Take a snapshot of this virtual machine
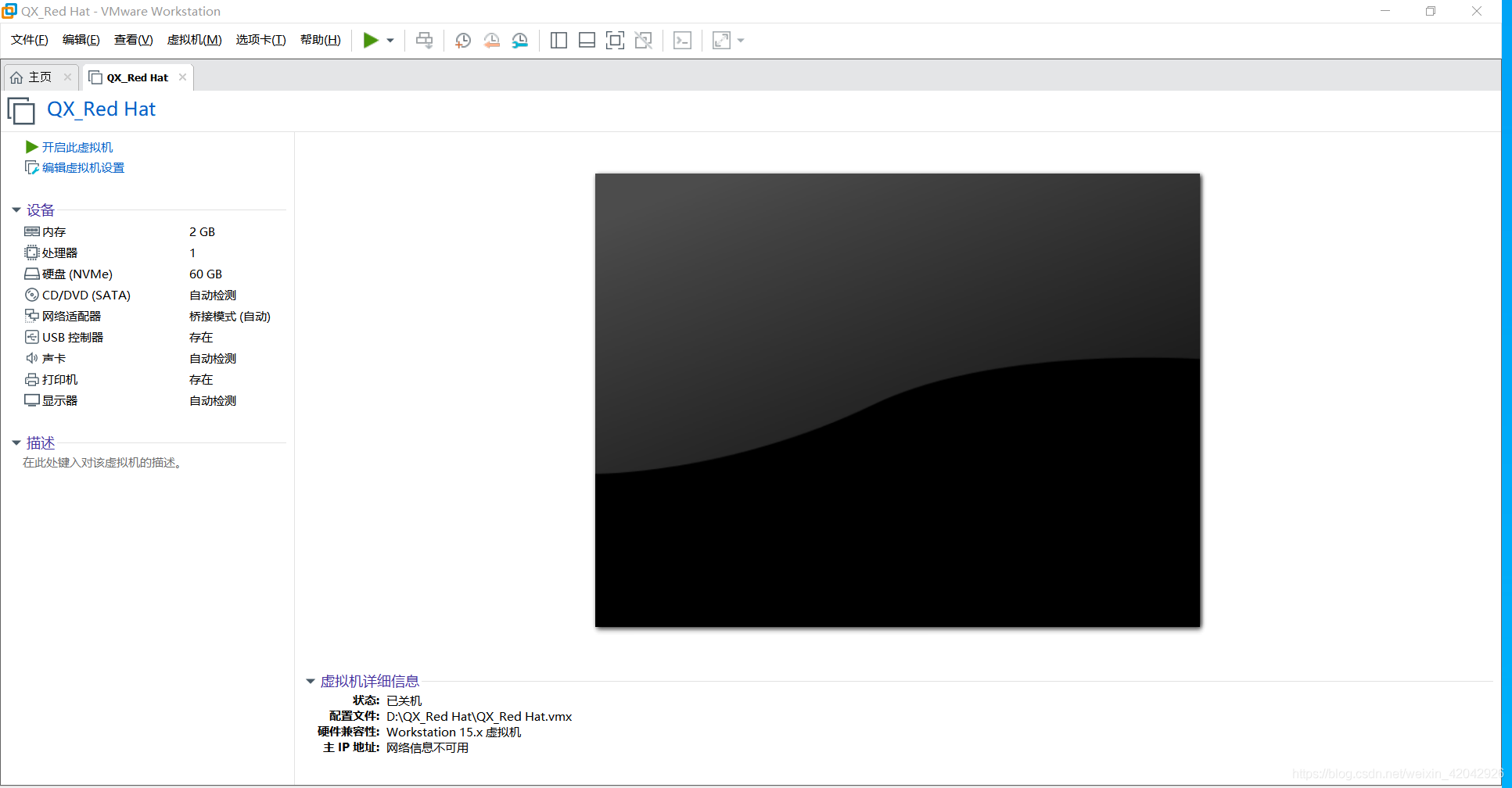The height and width of the screenshot is (788, 1512). click(x=463, y=41)
